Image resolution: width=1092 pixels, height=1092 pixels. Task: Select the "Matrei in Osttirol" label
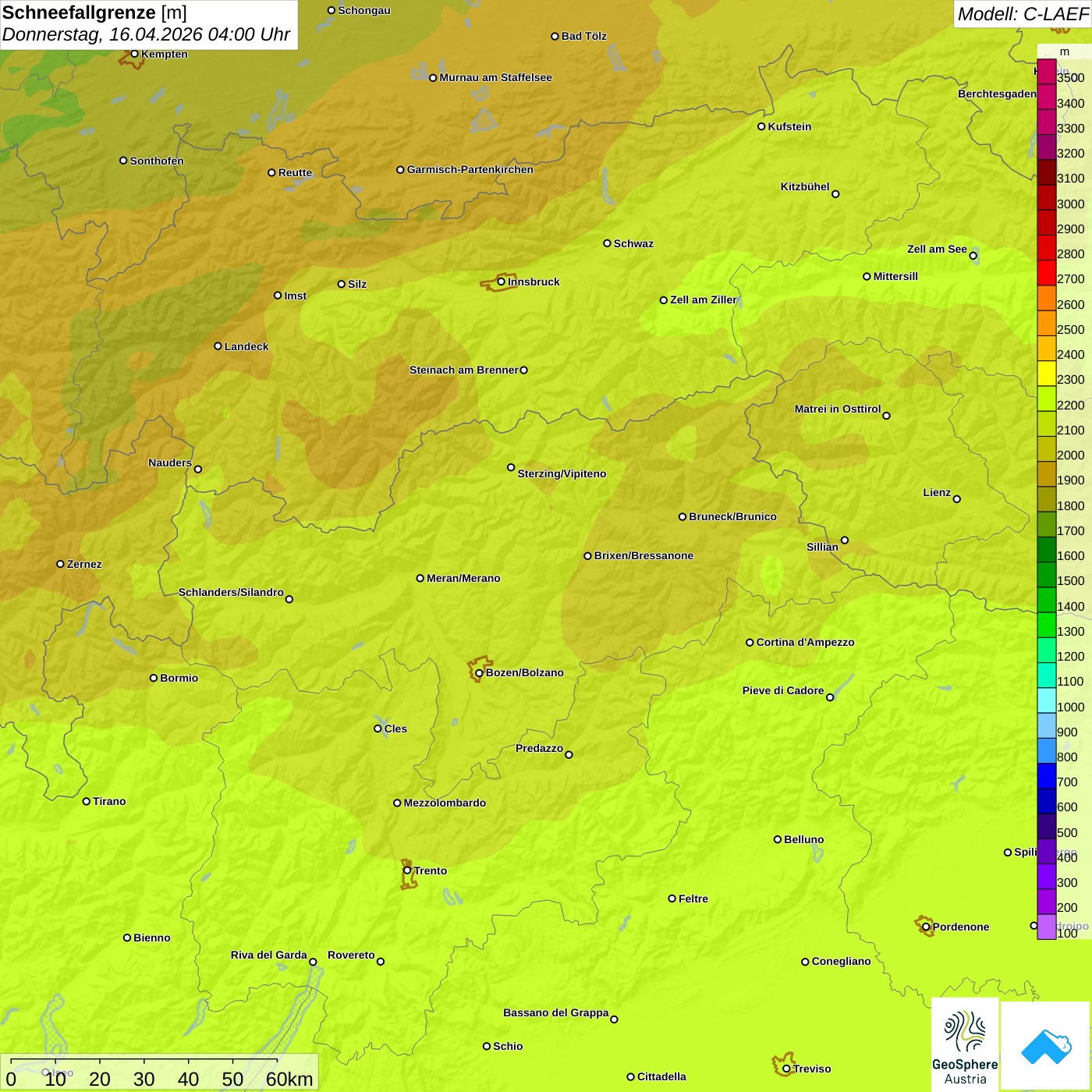click(x=838, y=409)
